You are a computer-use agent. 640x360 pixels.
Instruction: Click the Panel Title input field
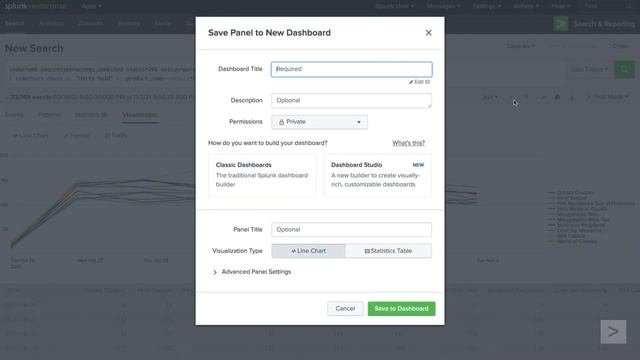click(x=351, y=229)
